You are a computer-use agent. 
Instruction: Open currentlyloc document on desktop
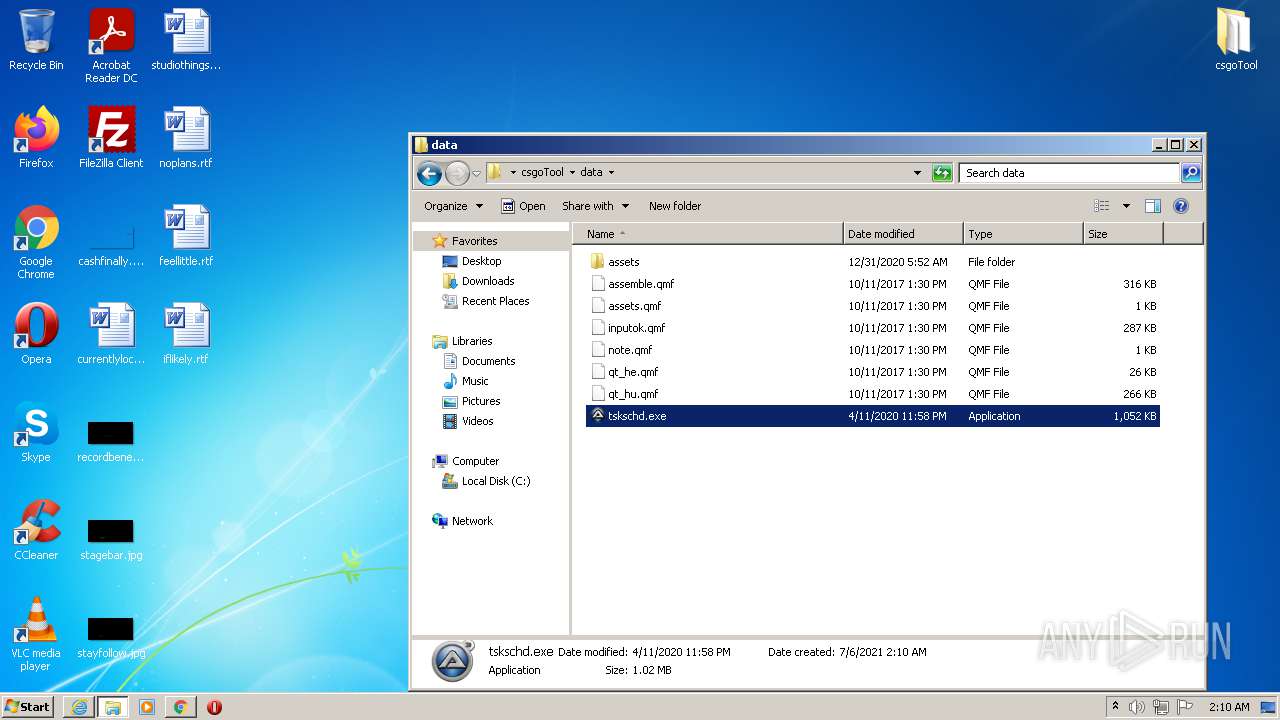(111, 334)
